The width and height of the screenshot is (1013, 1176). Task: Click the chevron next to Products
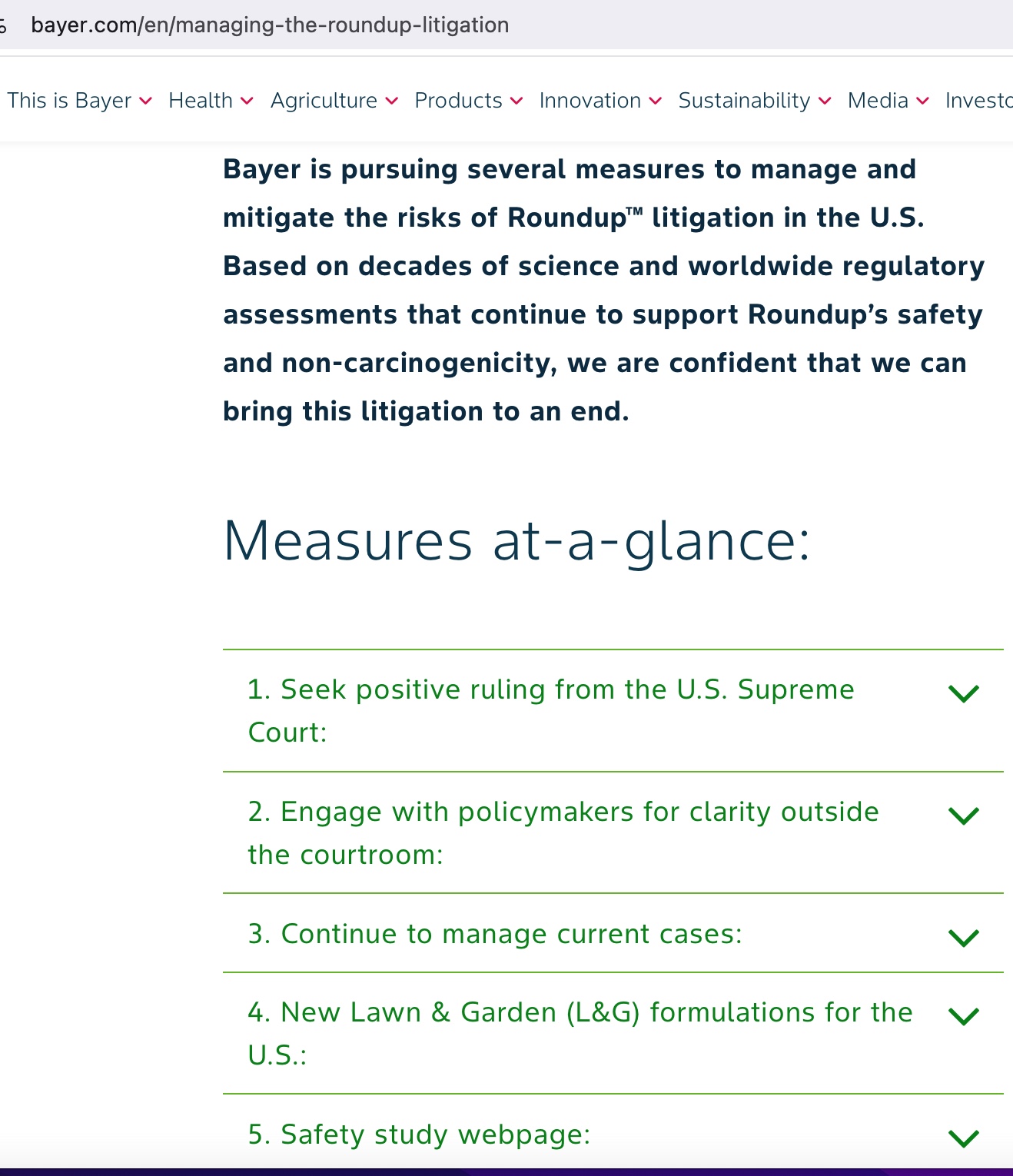(x=516, y=101)
